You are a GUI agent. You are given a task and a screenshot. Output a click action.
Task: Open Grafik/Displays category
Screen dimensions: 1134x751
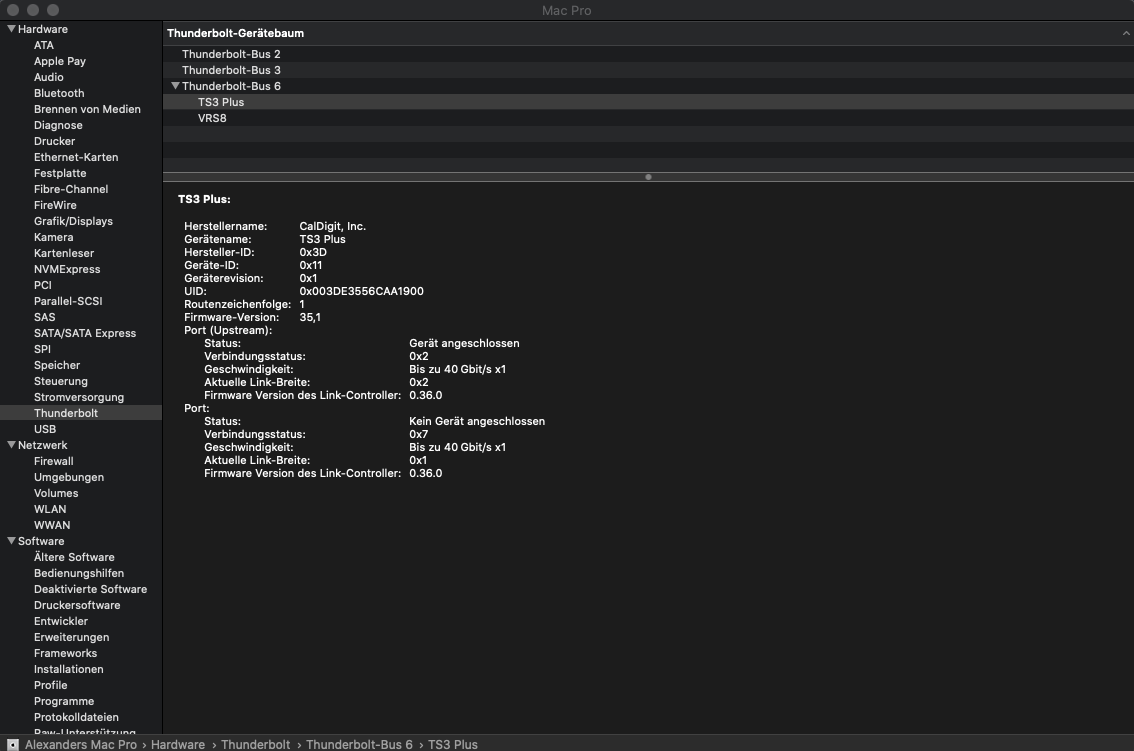click(x=73, y=221)
